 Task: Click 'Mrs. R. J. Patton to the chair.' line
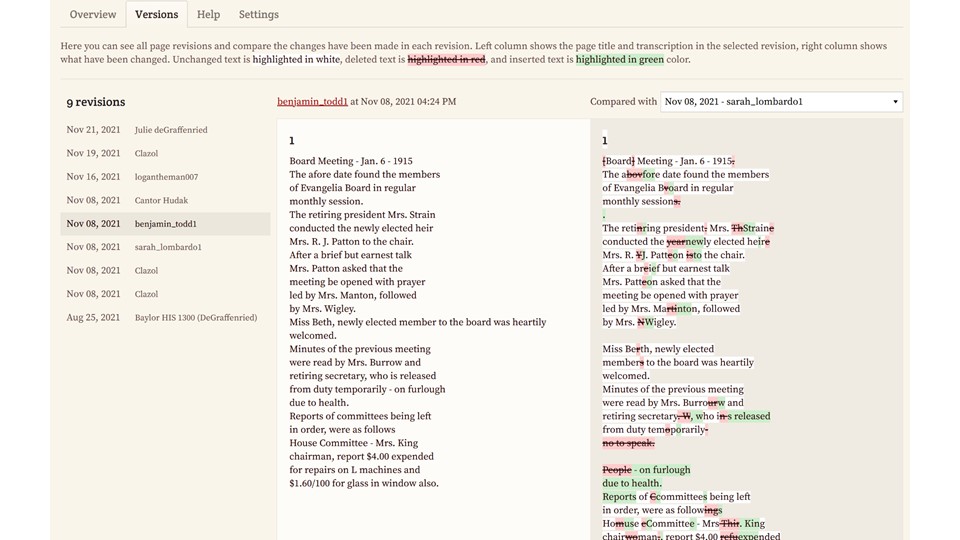pyautogui.click(x=351, y=242)
